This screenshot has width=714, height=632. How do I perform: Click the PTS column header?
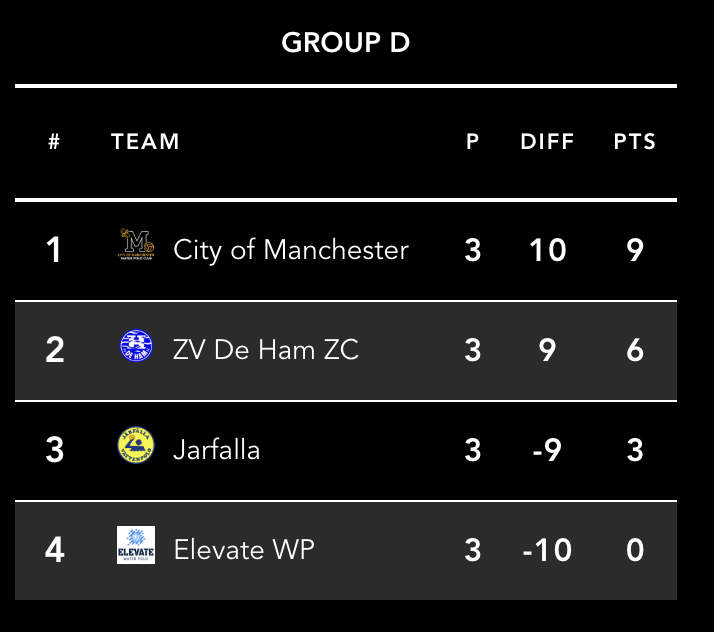coord(635,142)
